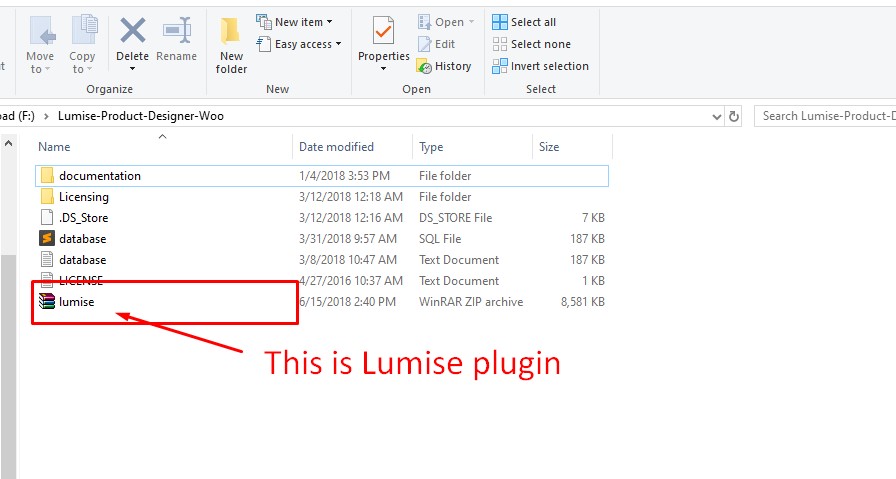Select the LICENSE text file icon

click(x=47, y=280)
